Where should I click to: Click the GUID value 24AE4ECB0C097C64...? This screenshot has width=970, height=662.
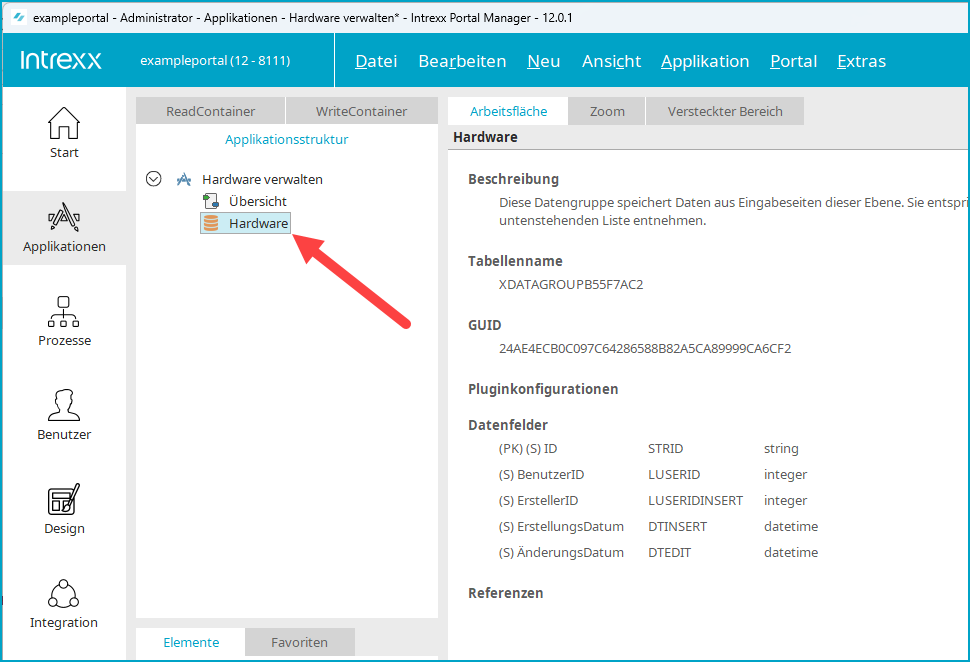645,348
